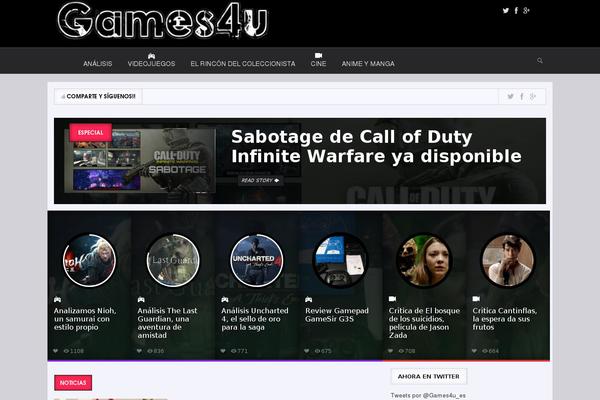Click Facebook icon in Comparte y síguenos bar
Screen dimensions: 600x400
(x=522, y=96)
